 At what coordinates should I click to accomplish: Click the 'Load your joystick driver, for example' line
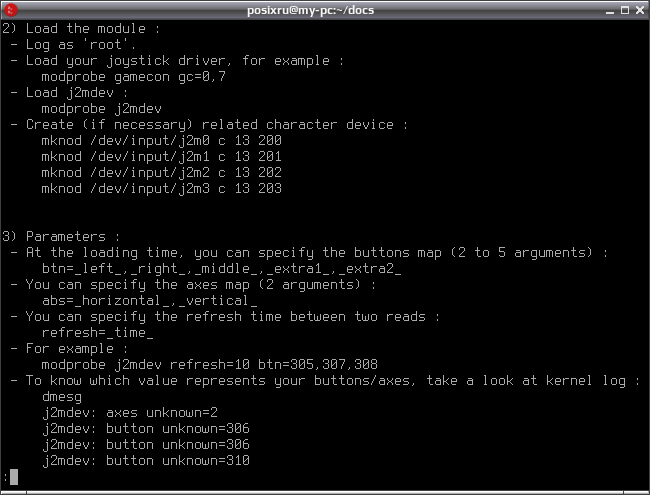pyautogui.click(x=177, y=61)
